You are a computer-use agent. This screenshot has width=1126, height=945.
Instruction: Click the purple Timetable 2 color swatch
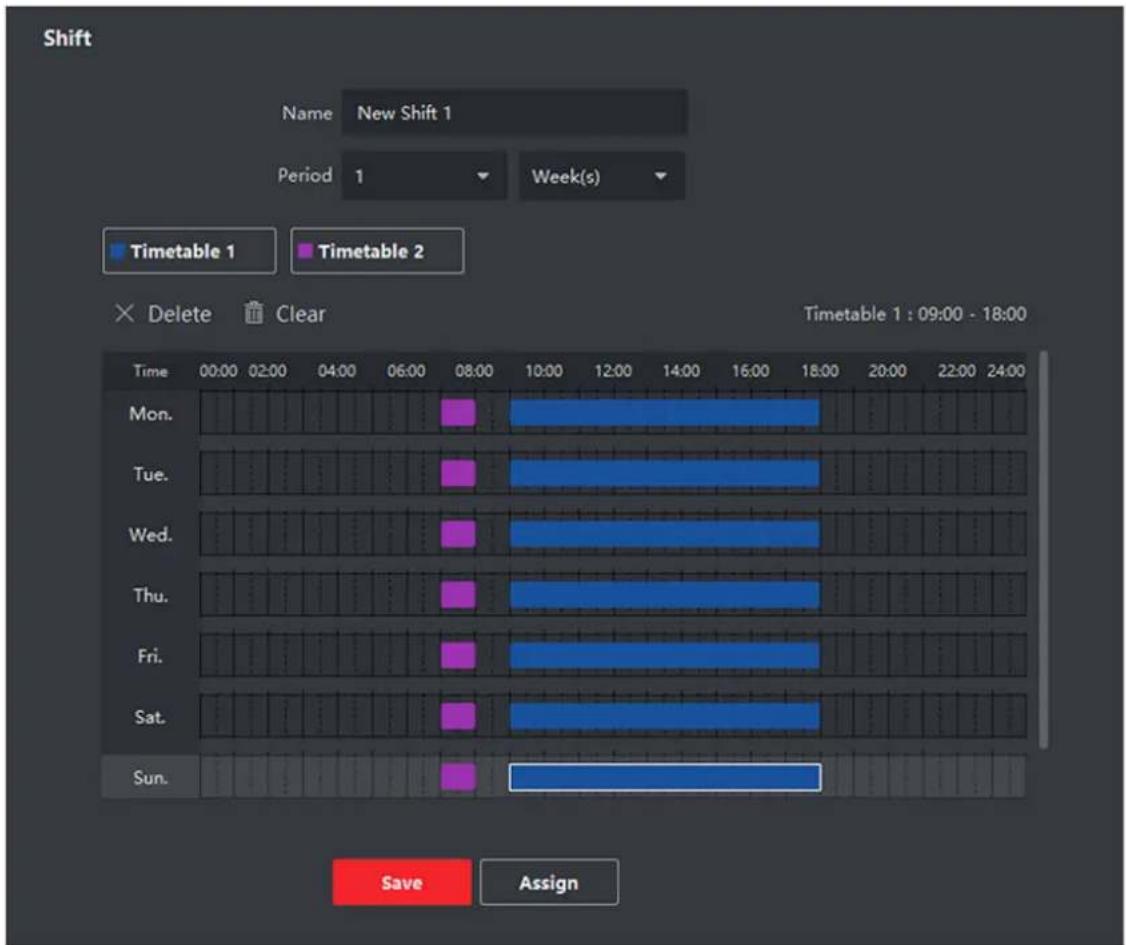pyautogui.click(x=305, y=251)
